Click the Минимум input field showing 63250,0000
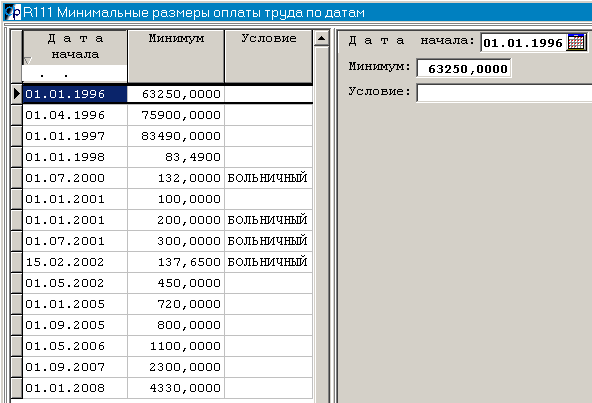The image size is (592, 403). pyautogui.click(x=464, y=69)
